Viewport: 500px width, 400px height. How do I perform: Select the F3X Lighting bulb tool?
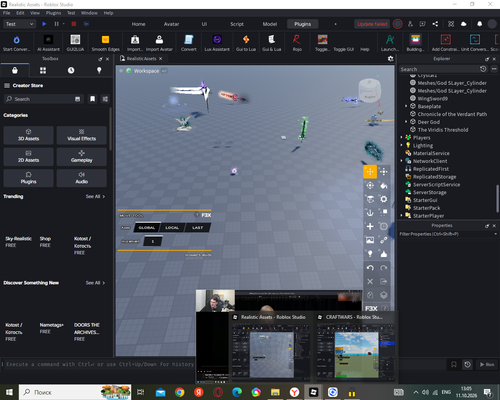tap(370, 254)
